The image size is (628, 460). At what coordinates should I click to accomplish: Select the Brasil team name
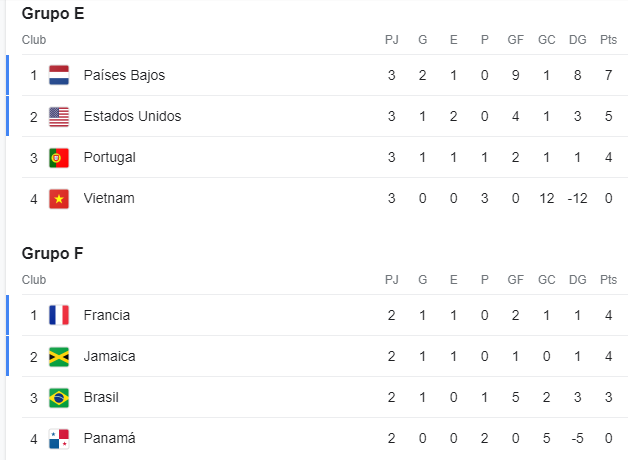[x=101, y=398]
